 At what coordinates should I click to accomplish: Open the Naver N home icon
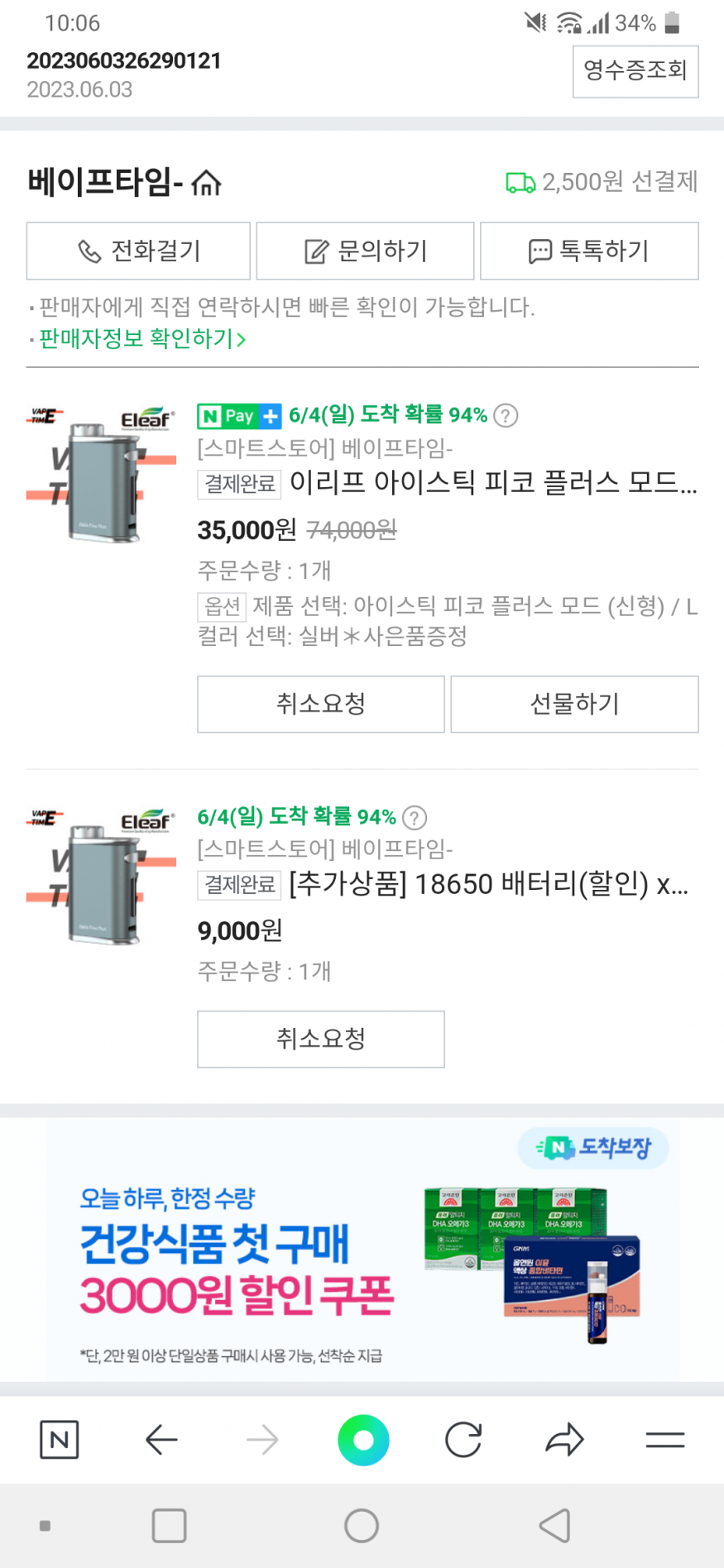point(60,1440)
